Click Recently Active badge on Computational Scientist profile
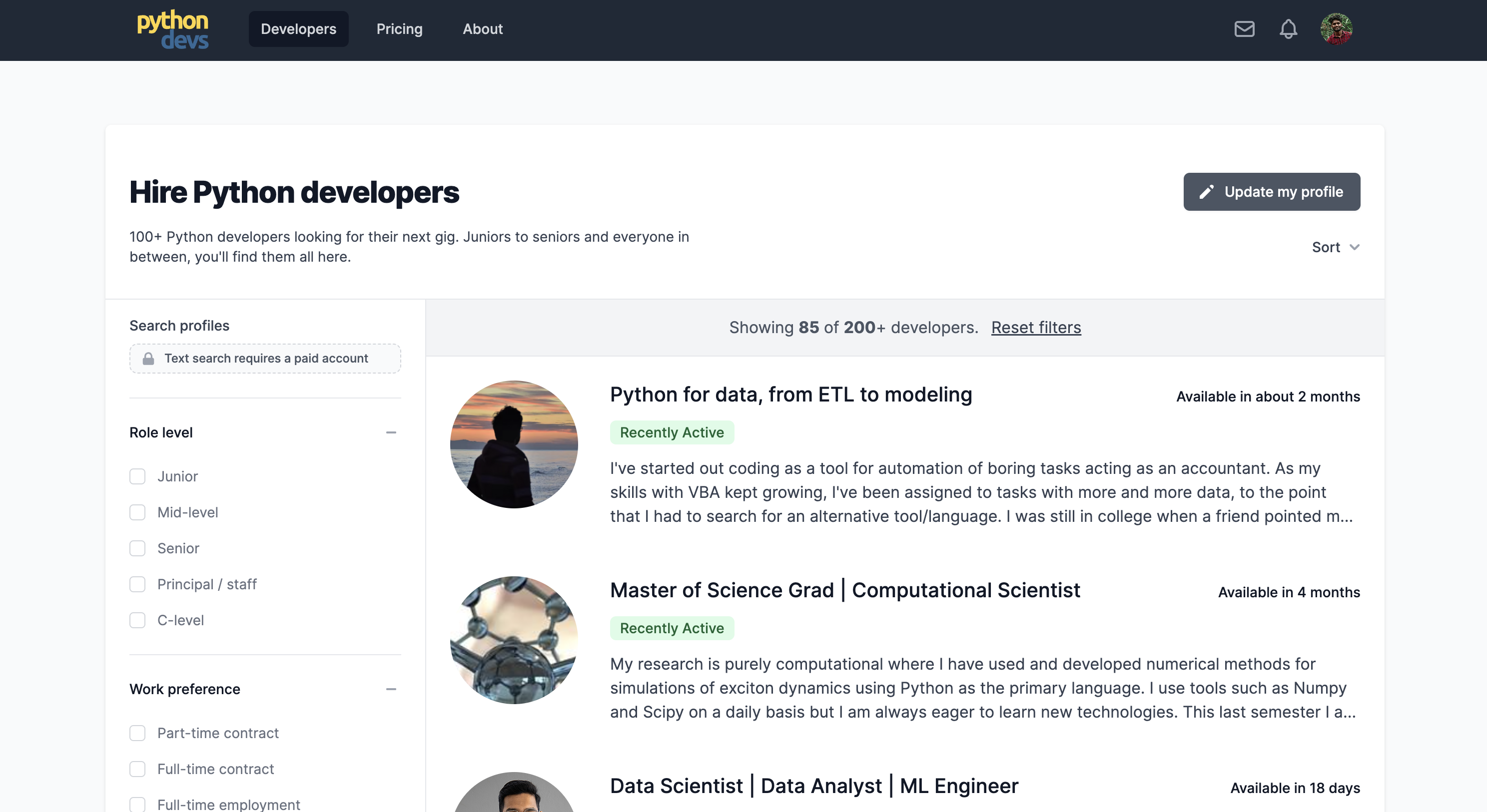This screenshot has width=1487, height=812. (672, 628)
